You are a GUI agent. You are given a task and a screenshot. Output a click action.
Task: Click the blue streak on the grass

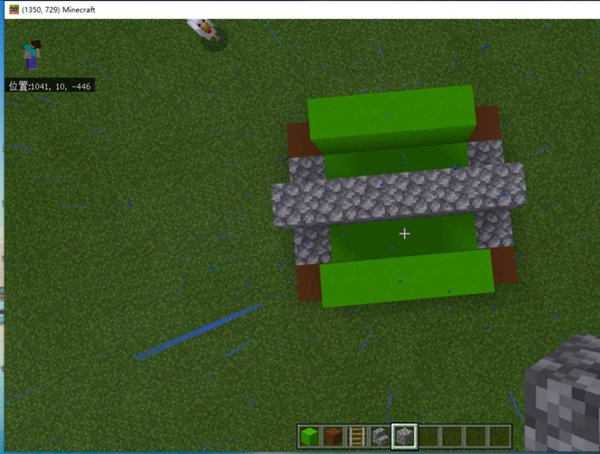coord(198,331)
